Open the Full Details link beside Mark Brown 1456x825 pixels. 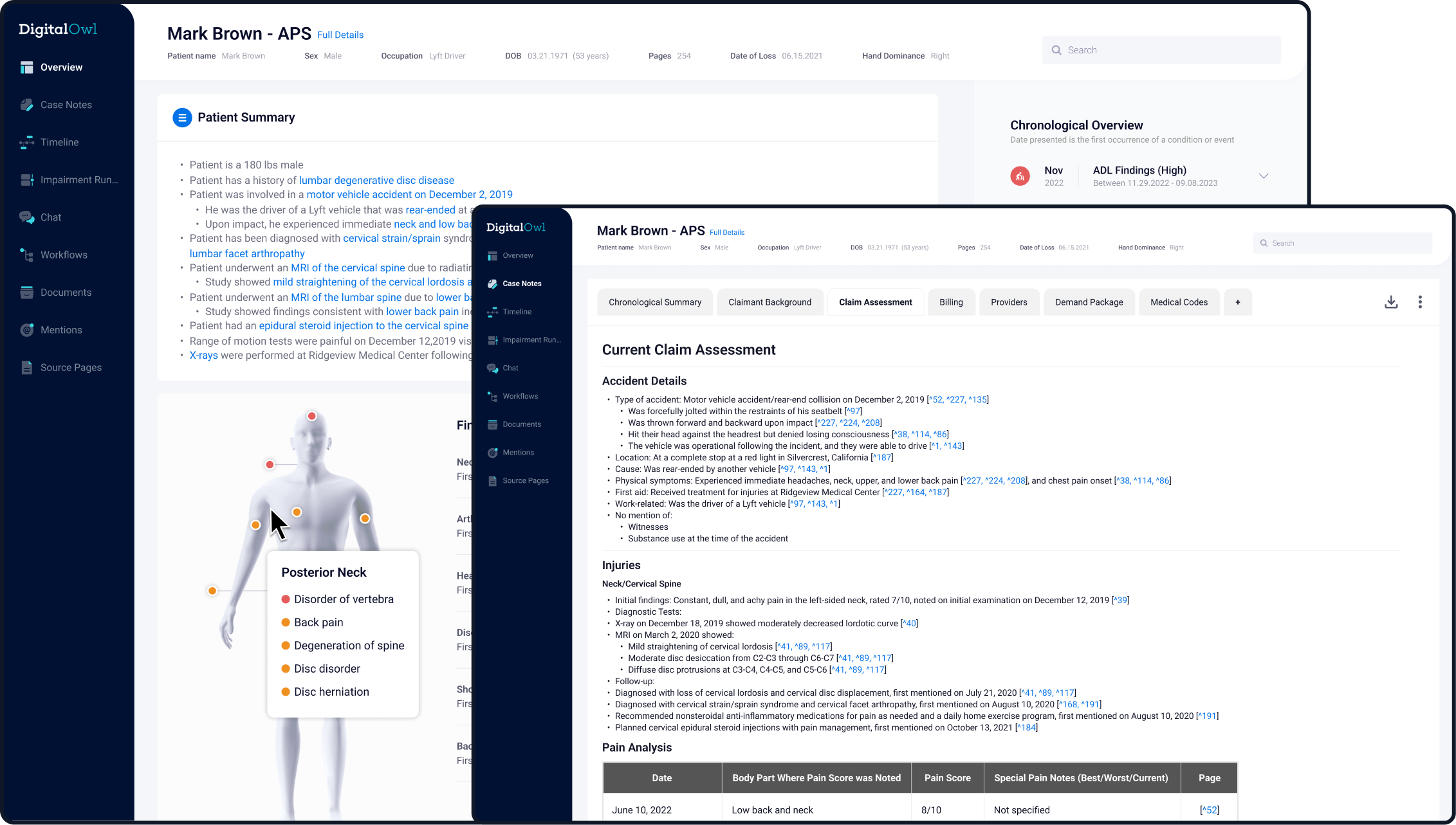pos(340,35)
